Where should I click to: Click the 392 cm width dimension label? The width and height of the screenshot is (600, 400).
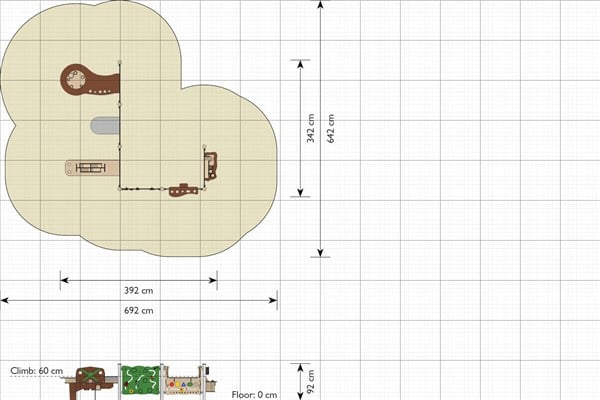click(x=139, y=291)
